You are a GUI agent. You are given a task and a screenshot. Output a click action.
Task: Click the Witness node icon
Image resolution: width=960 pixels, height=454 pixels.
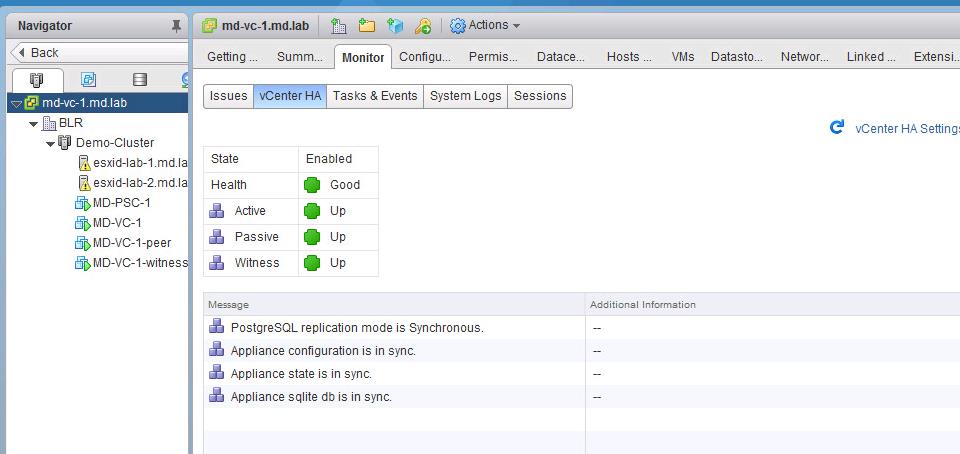[217, 263]
